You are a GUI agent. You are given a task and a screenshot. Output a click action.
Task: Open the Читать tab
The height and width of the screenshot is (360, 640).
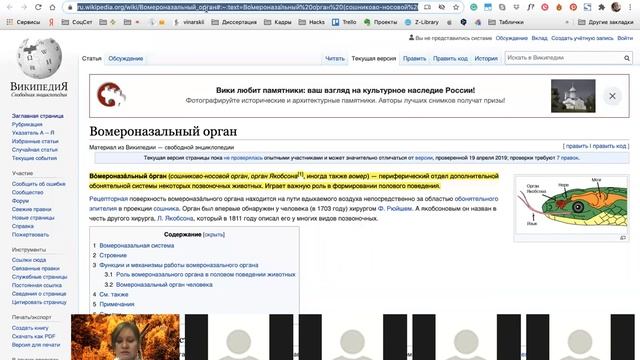click(335, 58)
